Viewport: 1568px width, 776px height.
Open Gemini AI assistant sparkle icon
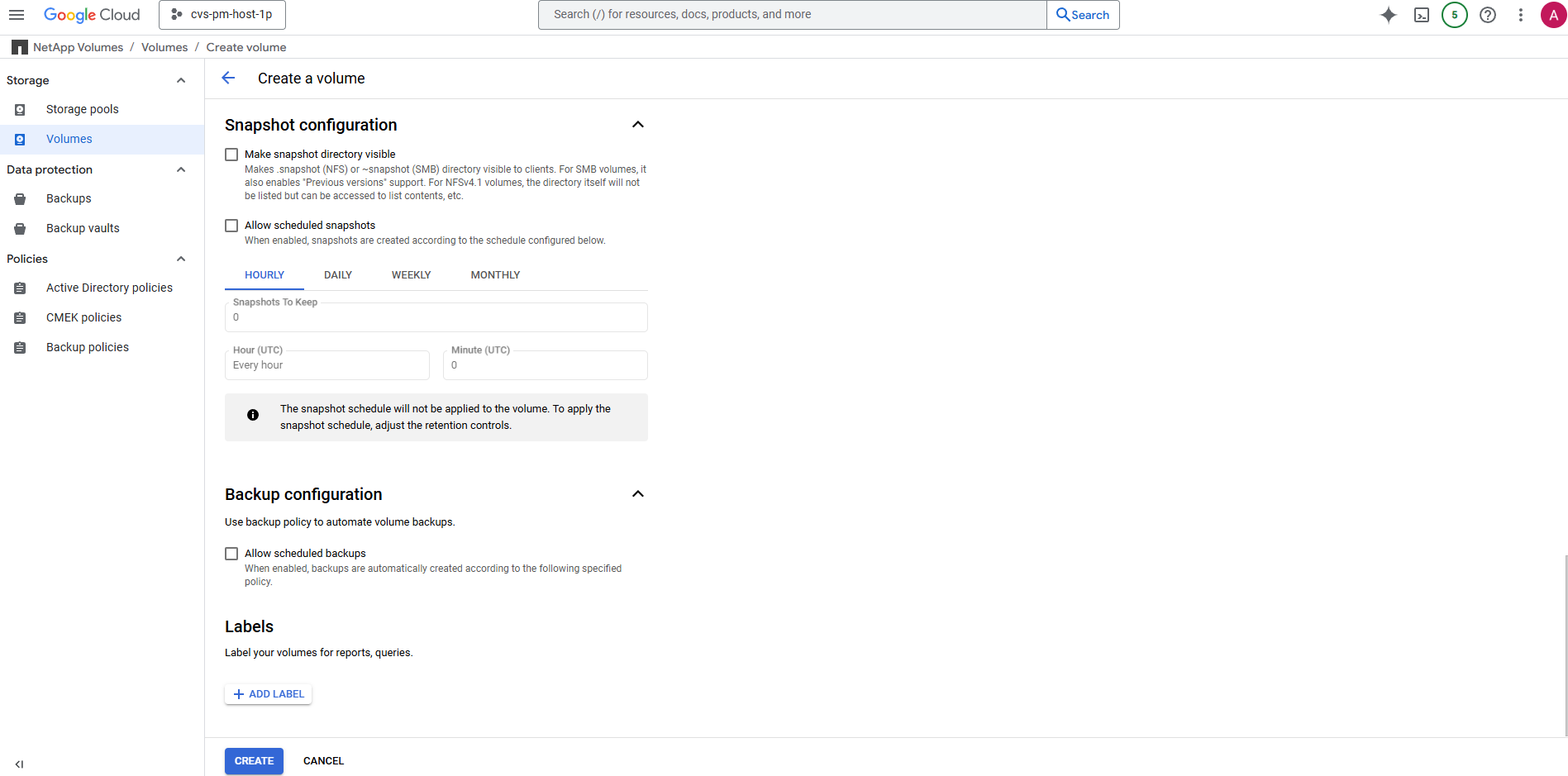pos(1389,15)
